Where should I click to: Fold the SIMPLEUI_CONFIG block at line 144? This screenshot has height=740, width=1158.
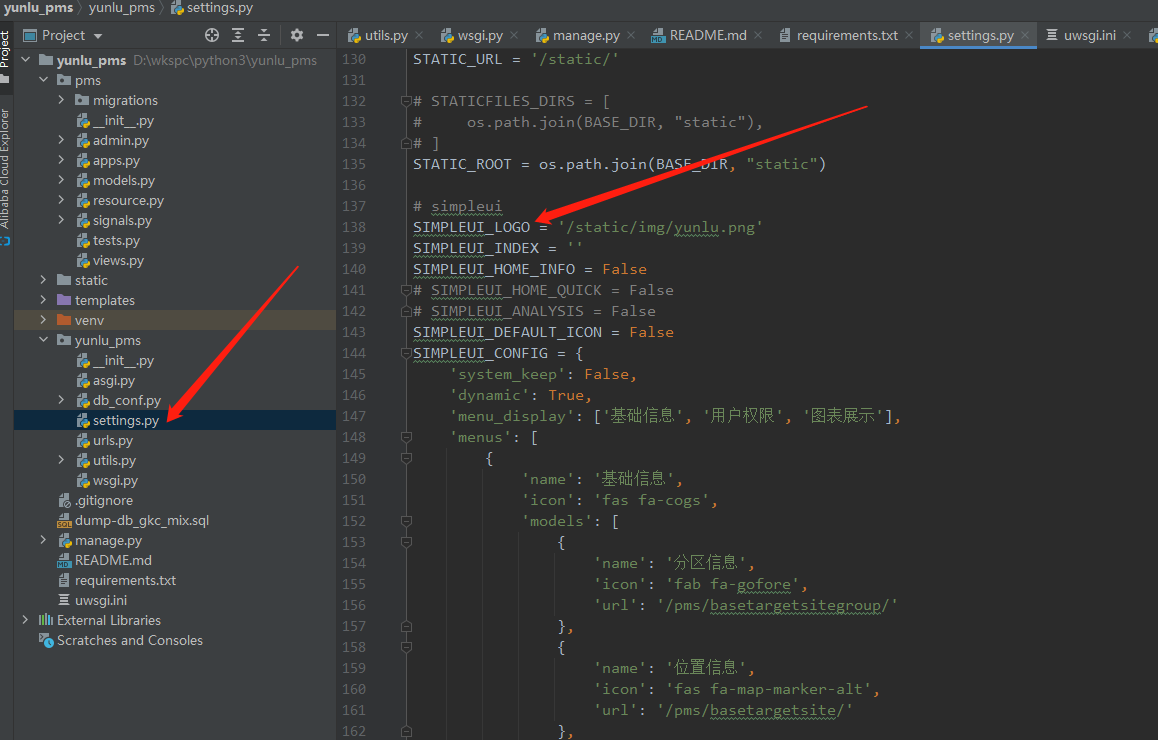pyautogui.click(x=406, y=353)
